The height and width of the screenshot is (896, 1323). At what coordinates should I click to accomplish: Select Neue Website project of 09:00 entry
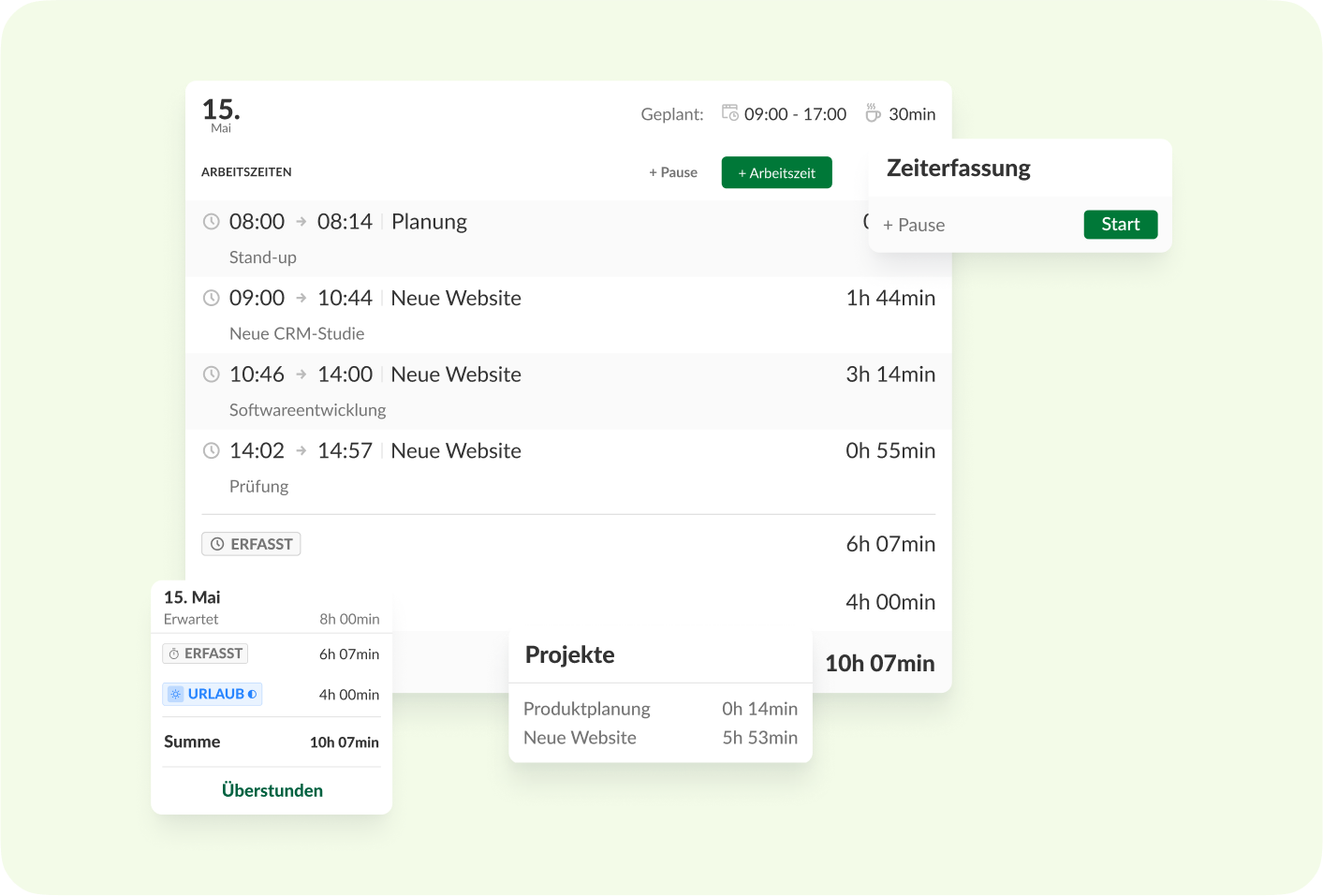coord(456,298)
